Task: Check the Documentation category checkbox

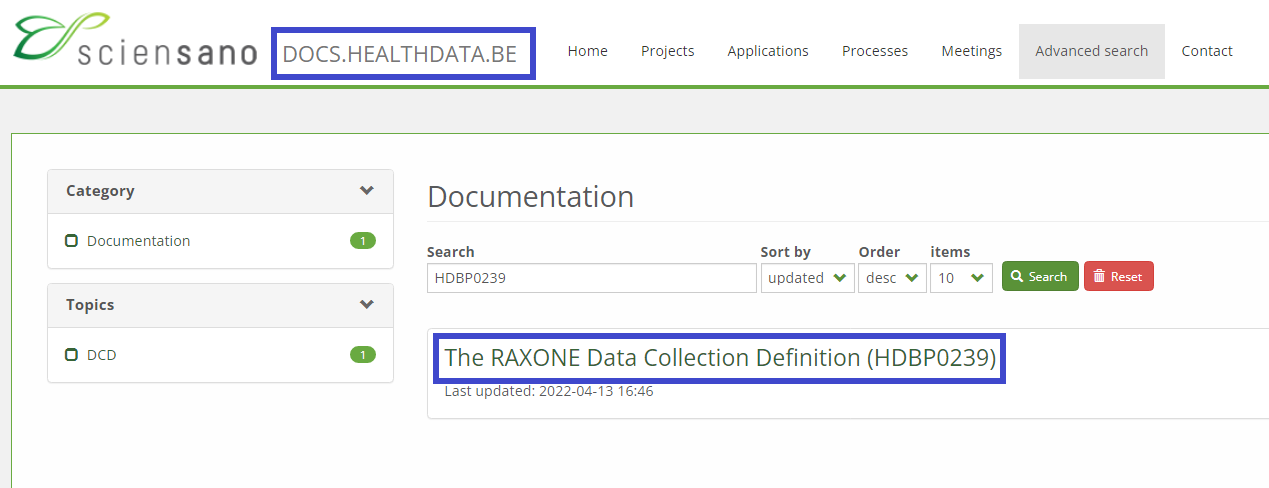Action: click(x=71, y=241)
